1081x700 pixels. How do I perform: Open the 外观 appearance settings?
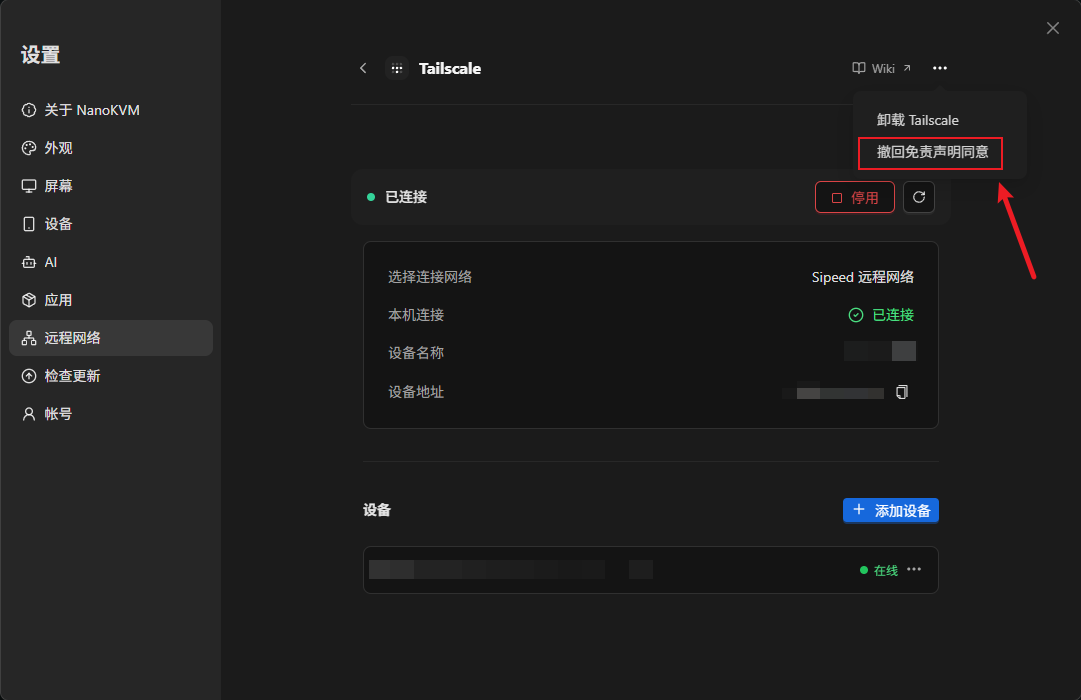click(110, 148)
